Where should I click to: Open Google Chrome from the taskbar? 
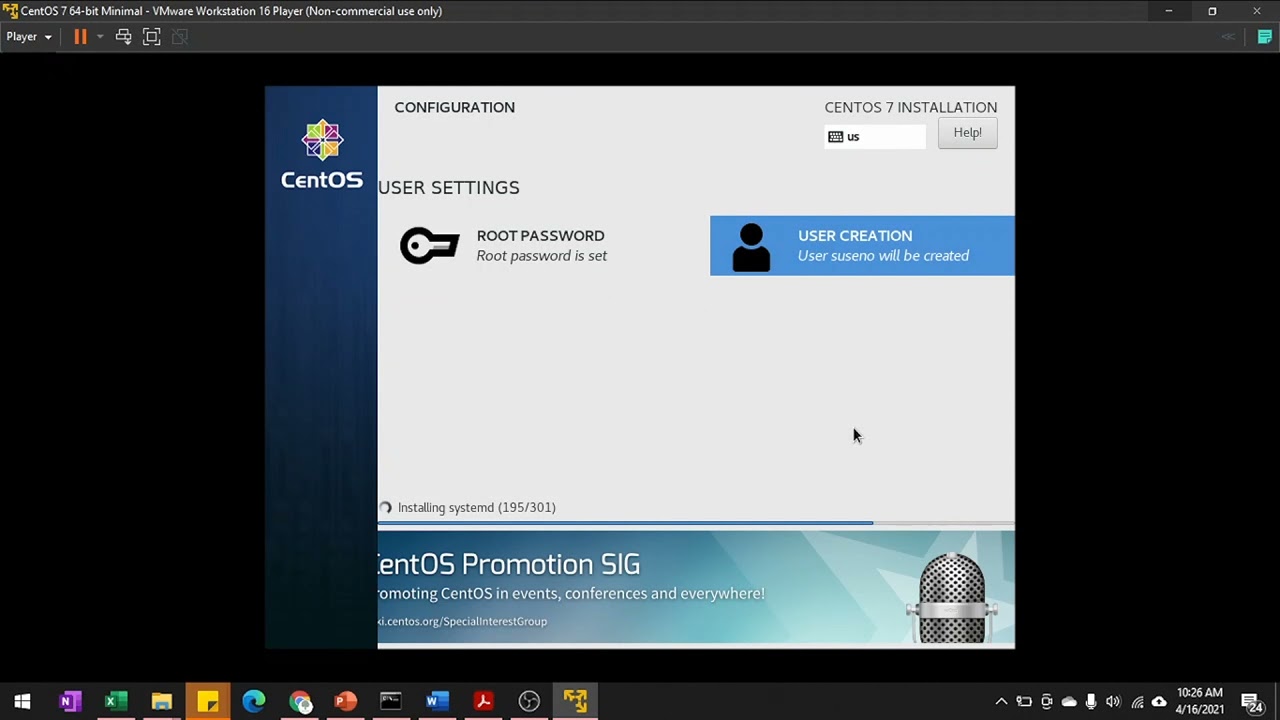click(300, 701)
